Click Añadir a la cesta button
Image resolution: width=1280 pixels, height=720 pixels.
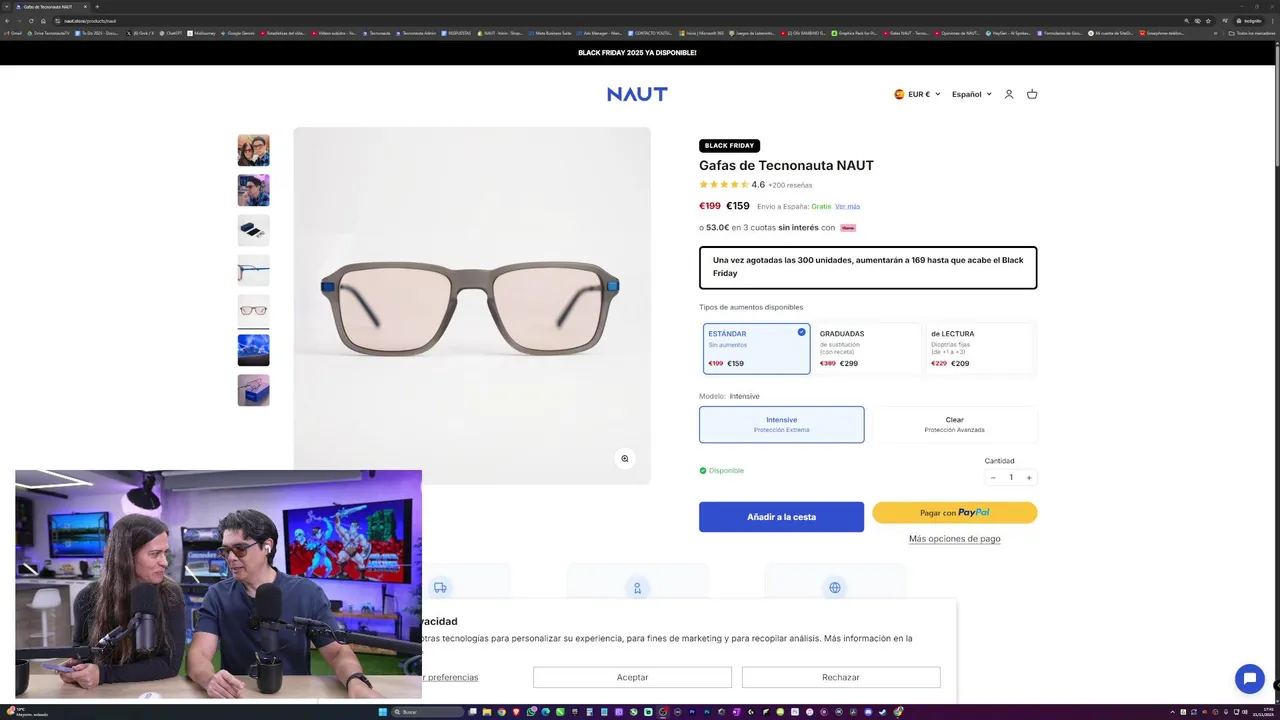point(781,517)
